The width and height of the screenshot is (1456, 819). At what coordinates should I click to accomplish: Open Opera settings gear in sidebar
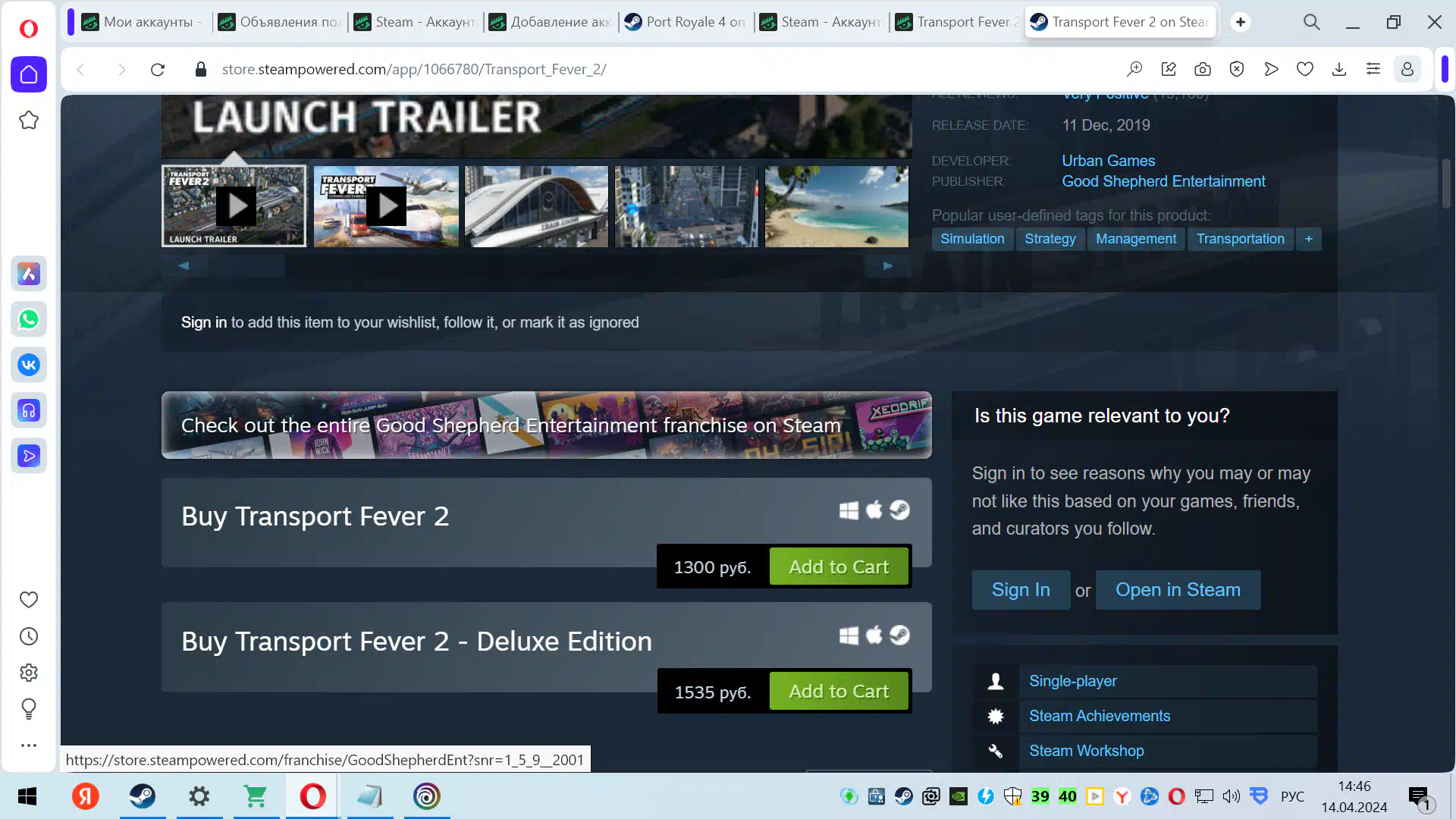pyautogui.click(x=29, y=673)
